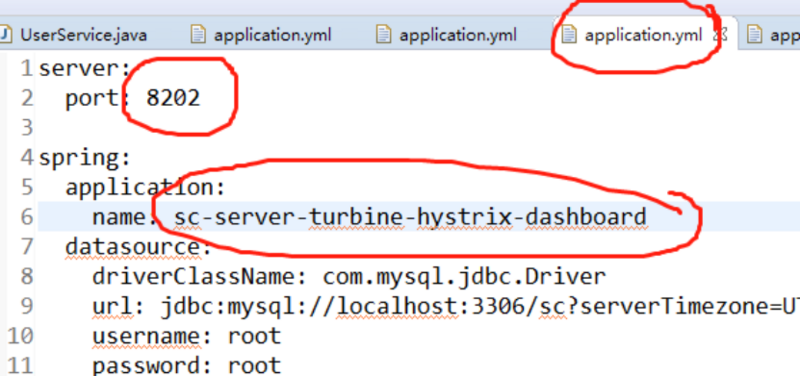The height and width of the screenshot is (376, 800).
Task: Place cursor on the 'port' key
Action: (x=92, y=98)
